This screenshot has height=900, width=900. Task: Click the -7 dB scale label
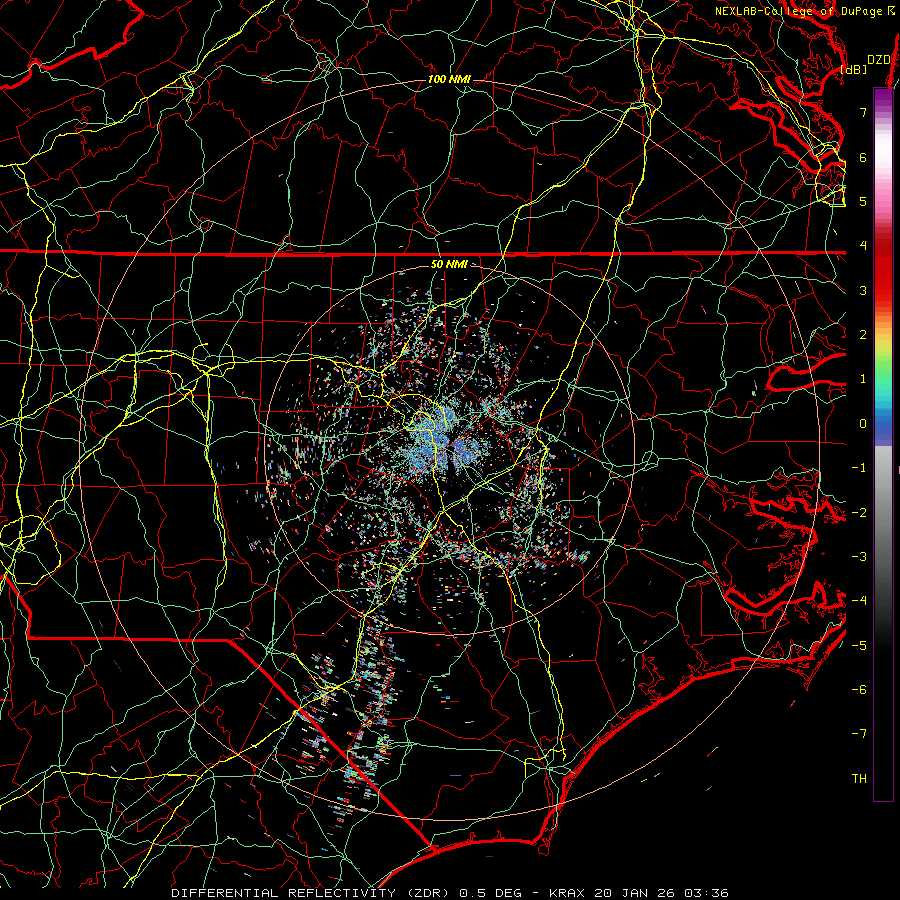point(859,734)
